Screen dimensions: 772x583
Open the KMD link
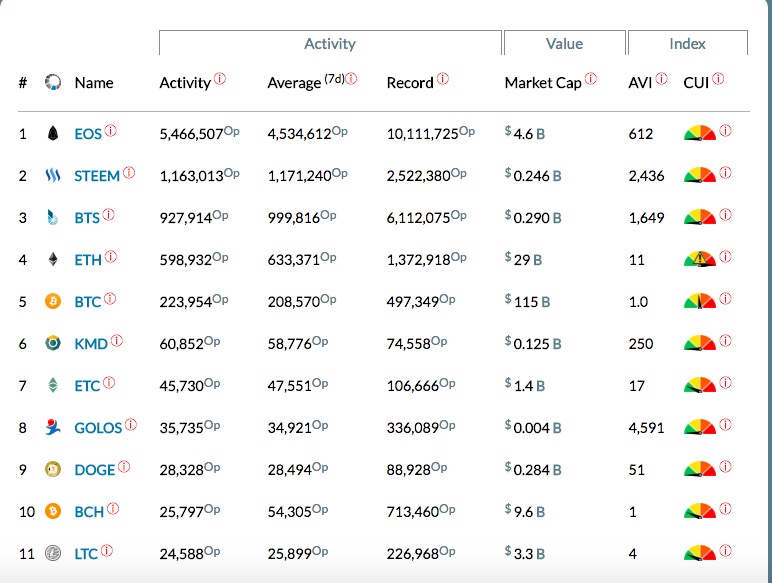(x=91, y=344)
